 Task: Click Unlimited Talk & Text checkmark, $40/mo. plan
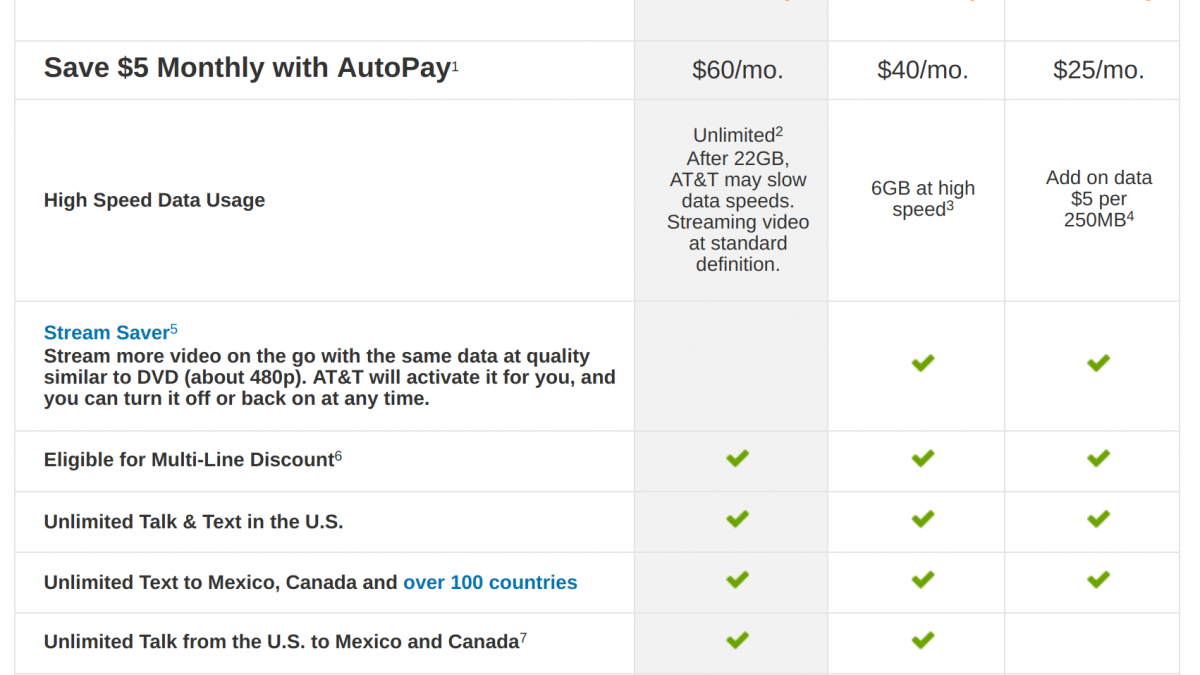923,520
